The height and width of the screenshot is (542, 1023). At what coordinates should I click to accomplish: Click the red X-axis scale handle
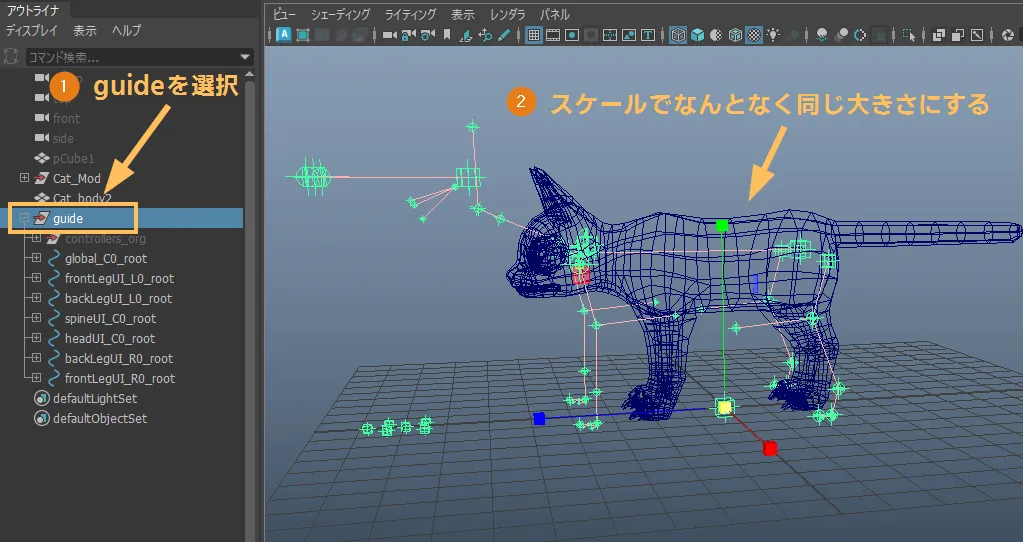769,448
